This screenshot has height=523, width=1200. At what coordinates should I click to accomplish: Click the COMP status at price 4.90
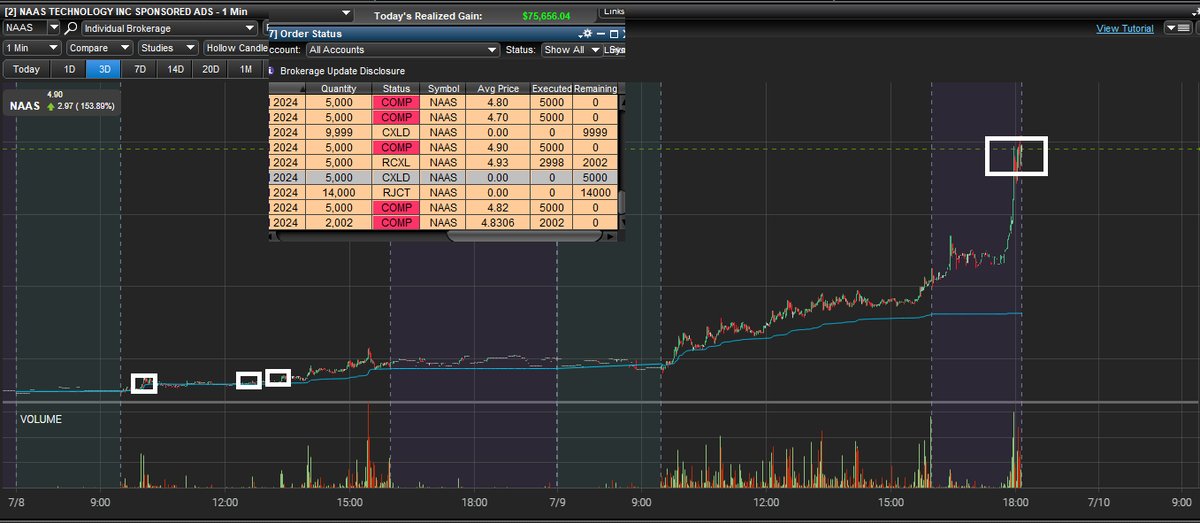(397, 146)
